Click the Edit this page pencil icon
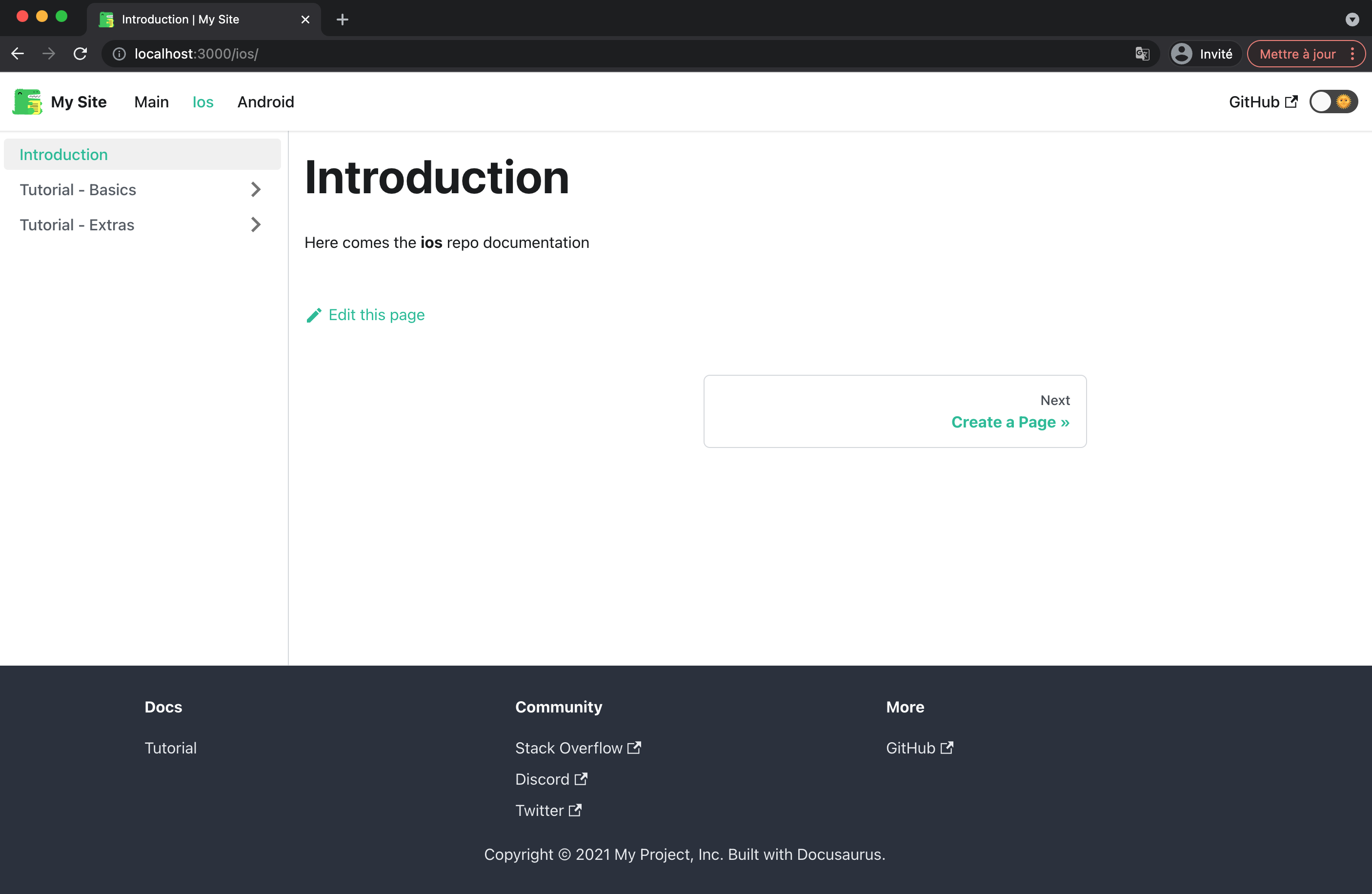This screenshot has width=1372, height=894. coord(315,315)
